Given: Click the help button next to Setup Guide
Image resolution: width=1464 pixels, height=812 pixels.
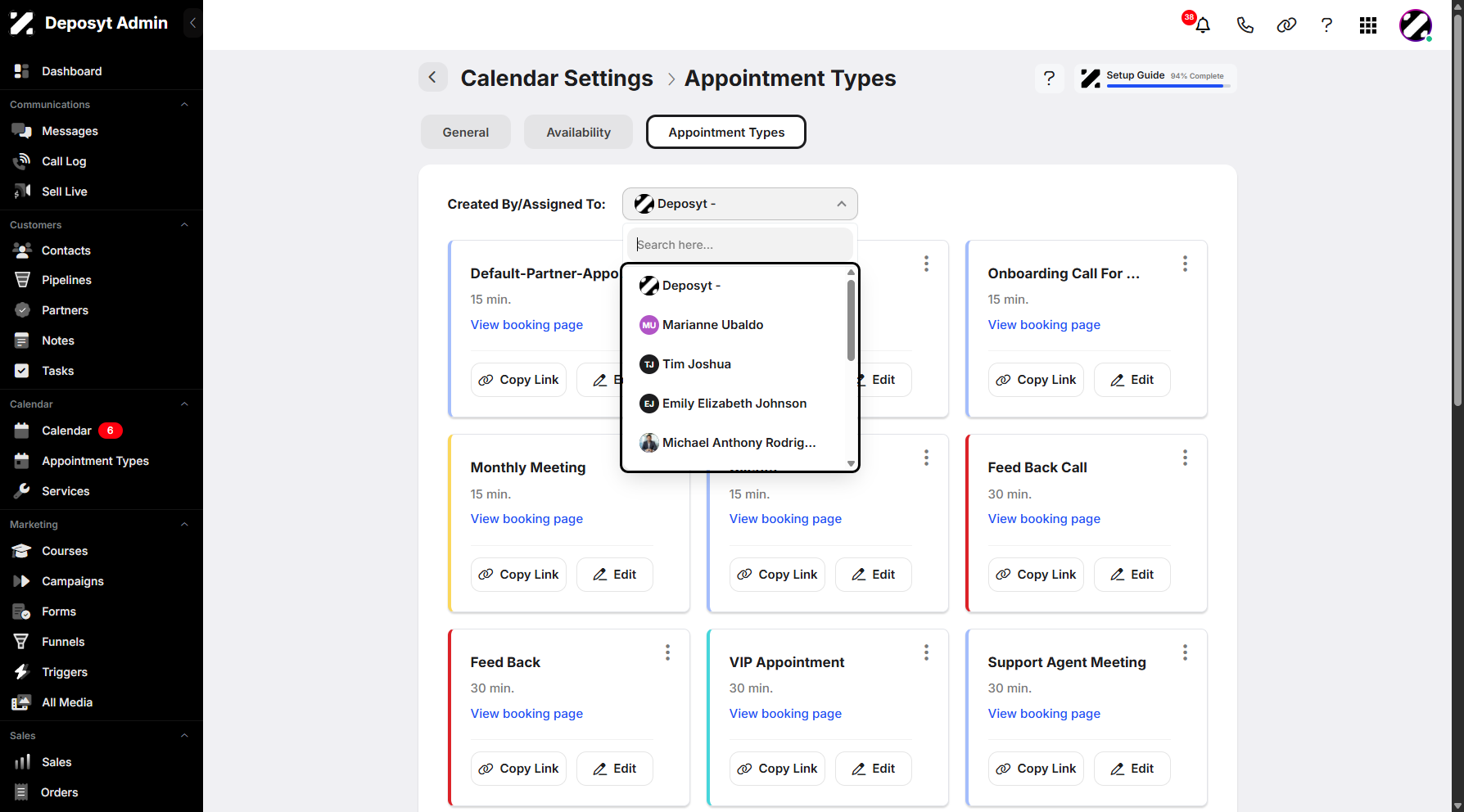Looking at the screenshot, I should [1049, 78].
